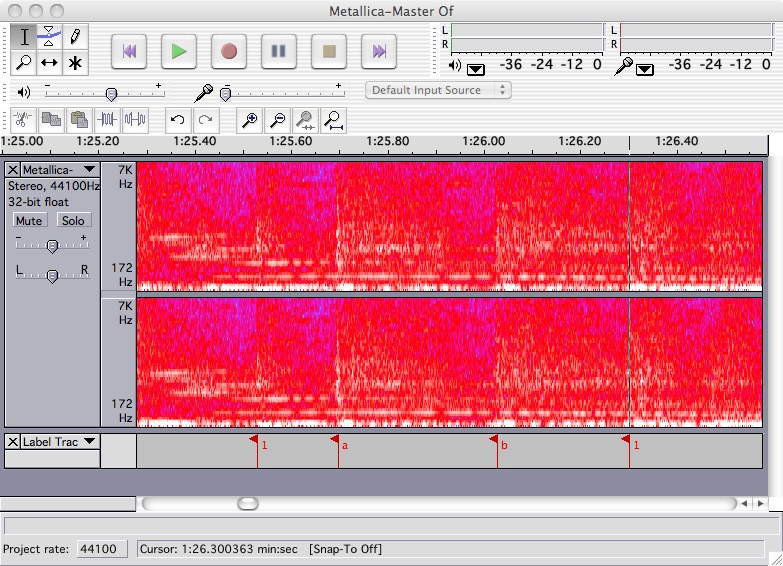This screenshot has height=566, width=783.
Task: Click the scroll left arrow
Action: coord(745,504)
